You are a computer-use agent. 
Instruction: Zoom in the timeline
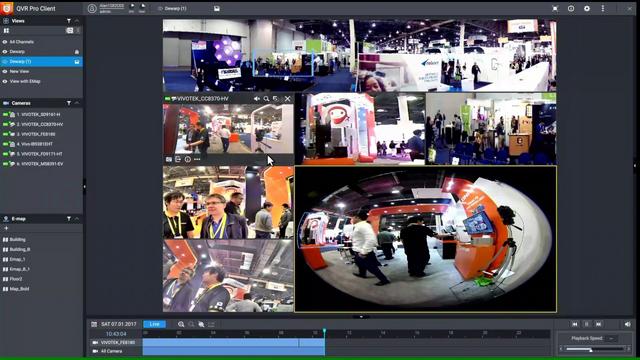[181, 324]
